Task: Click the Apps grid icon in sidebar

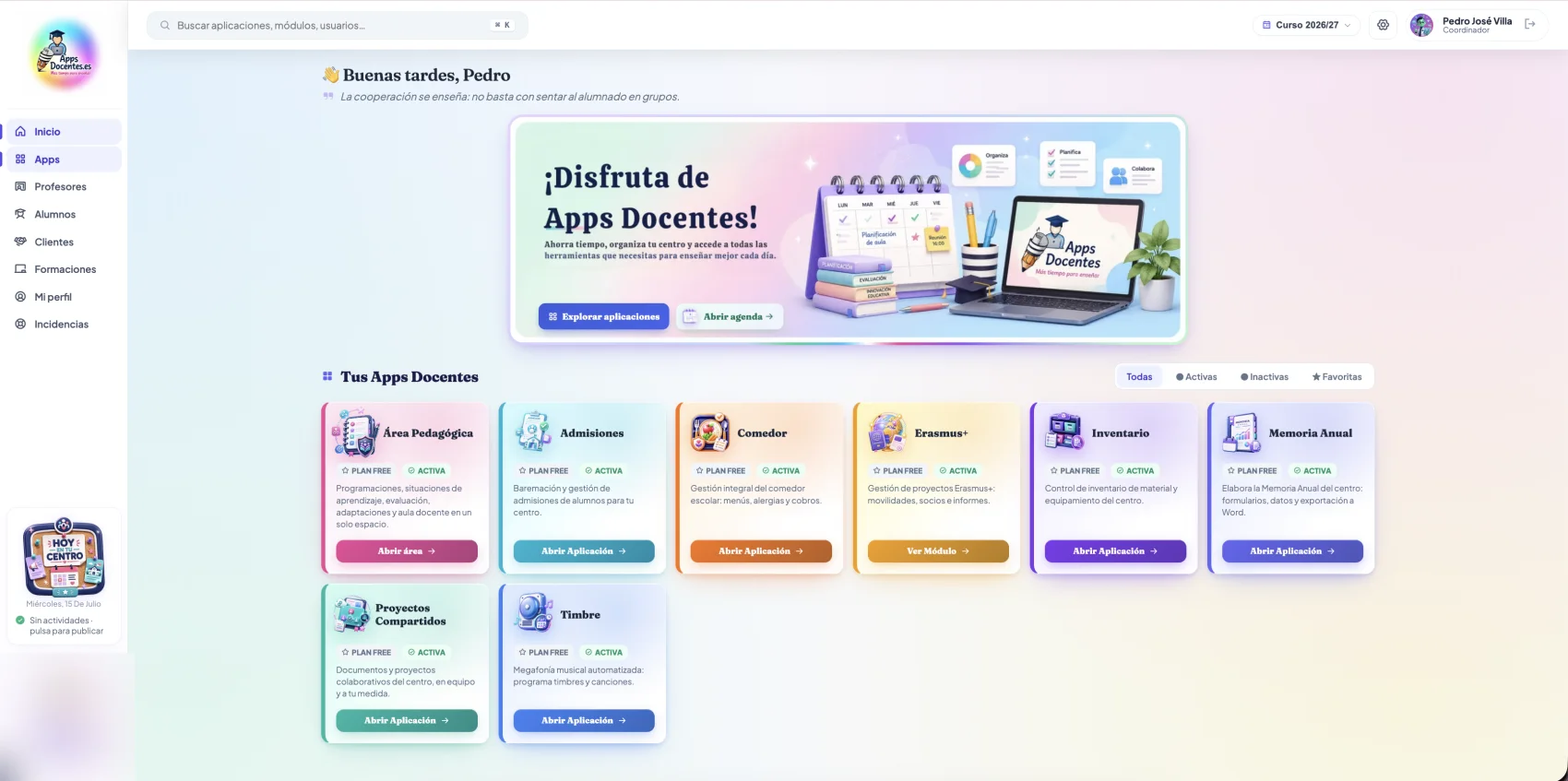Action: [20, 160]
